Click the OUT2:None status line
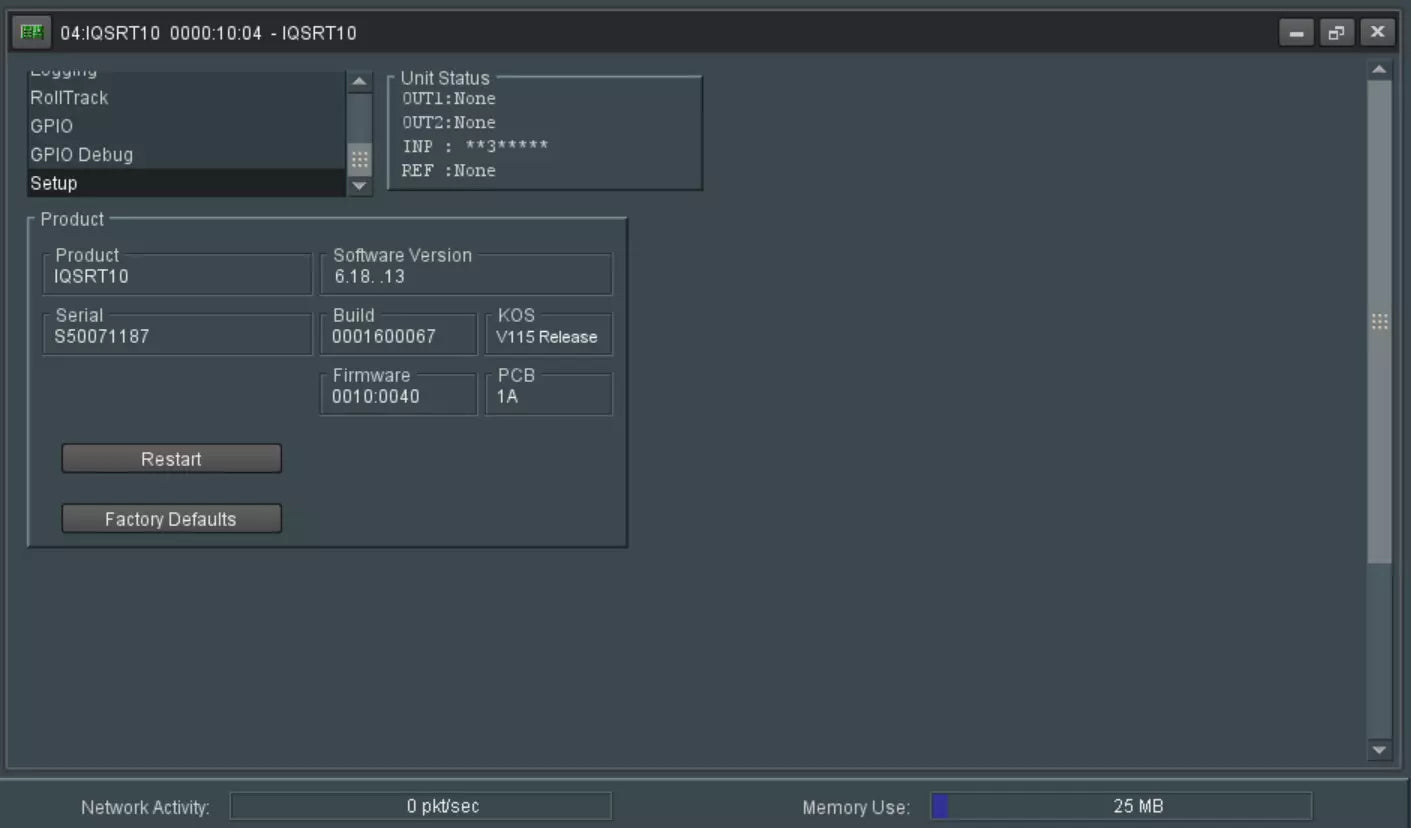 449,122
